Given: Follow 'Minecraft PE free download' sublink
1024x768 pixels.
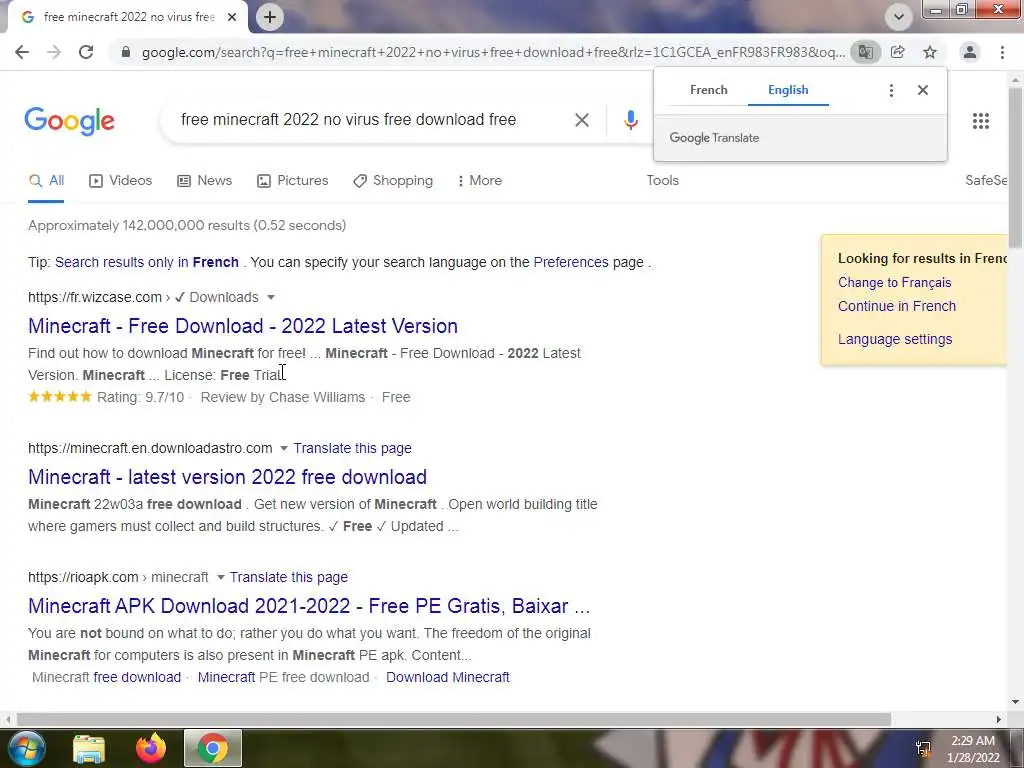Looking at the screenshot, I should [x=283, y=677].
